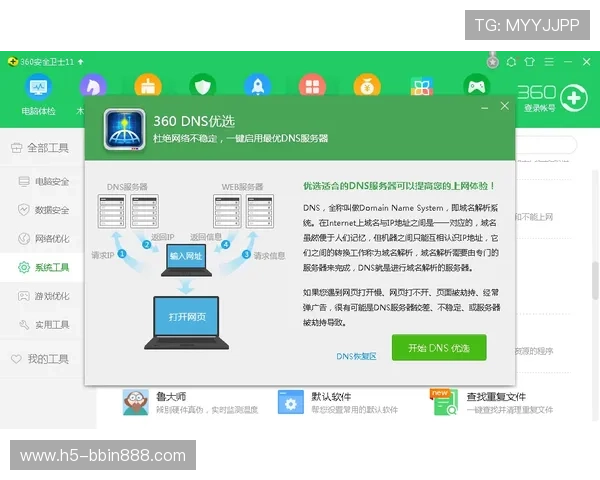The image size is (600, 480).
Task: Open the green game controller icon
Action: coord(476,86)
